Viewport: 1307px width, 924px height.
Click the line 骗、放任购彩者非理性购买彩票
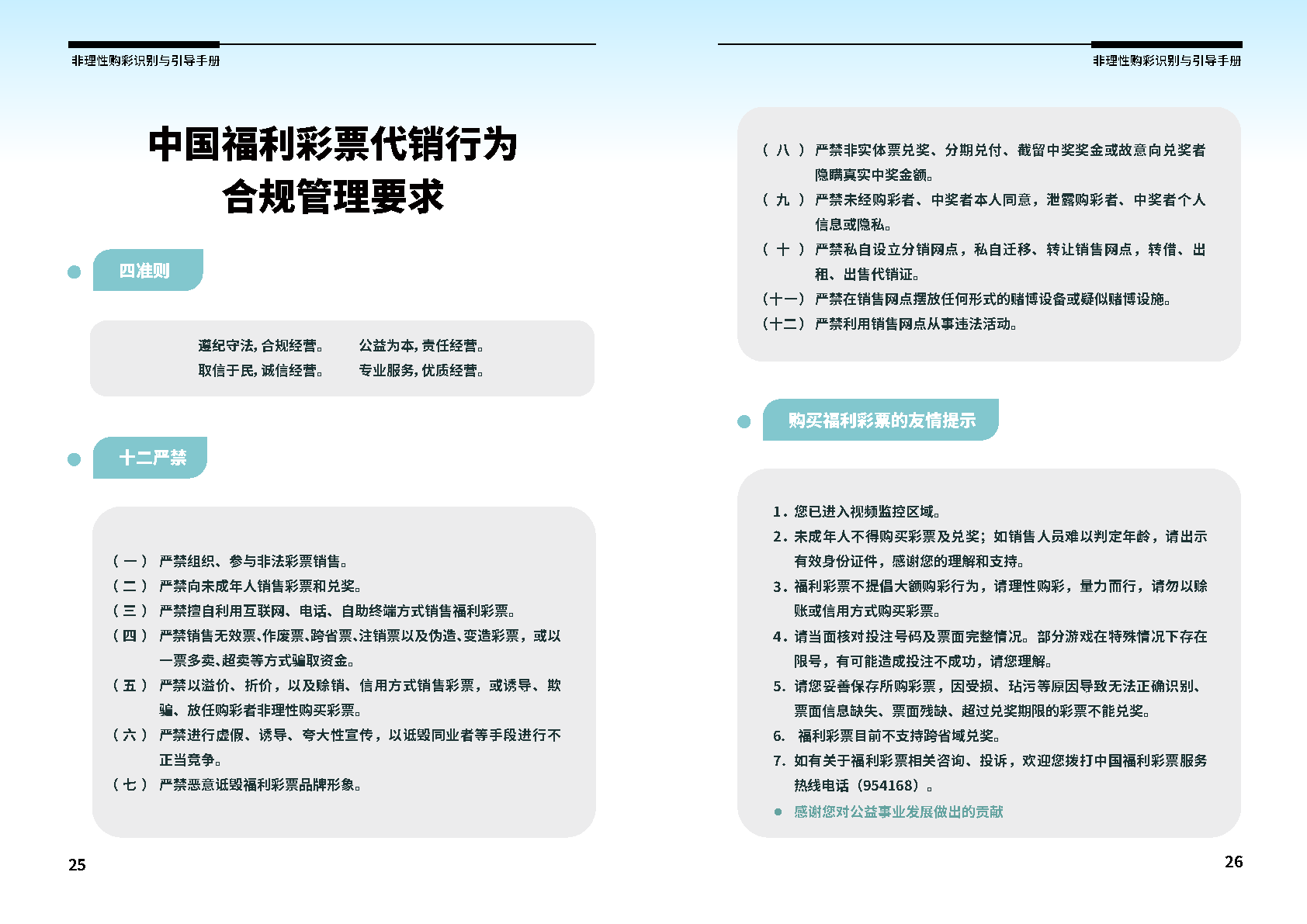[260, 710]
